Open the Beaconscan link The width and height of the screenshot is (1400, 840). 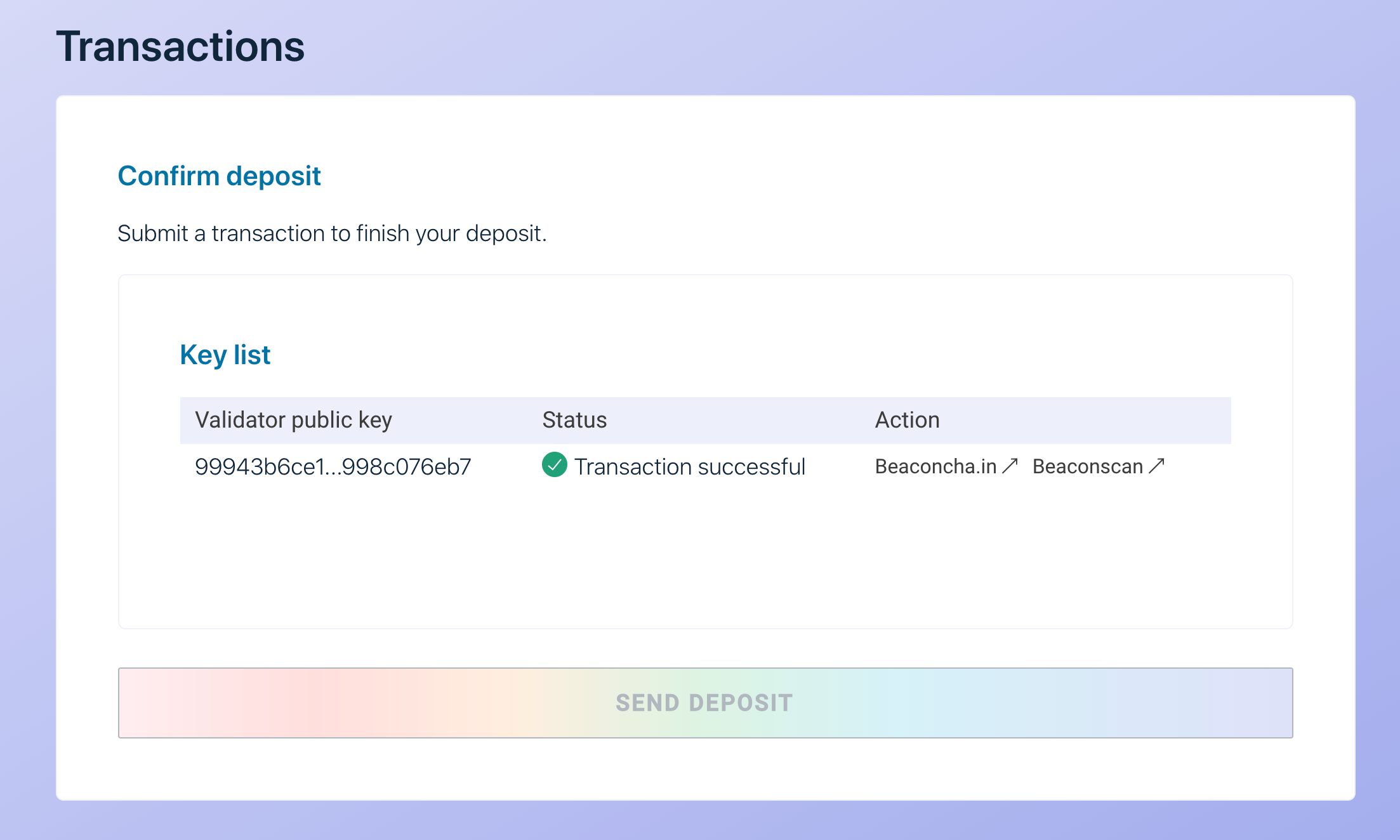(1087, 466)
